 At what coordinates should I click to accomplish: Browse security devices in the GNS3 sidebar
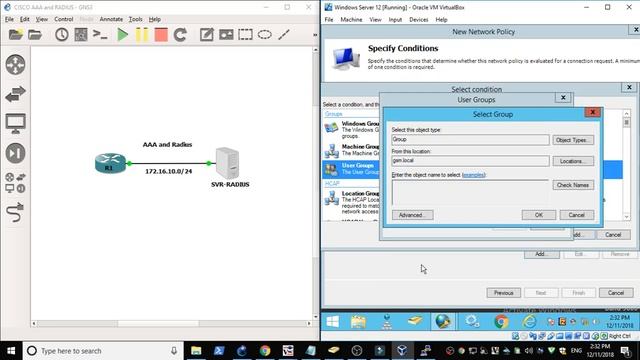(x=16, y=153)
